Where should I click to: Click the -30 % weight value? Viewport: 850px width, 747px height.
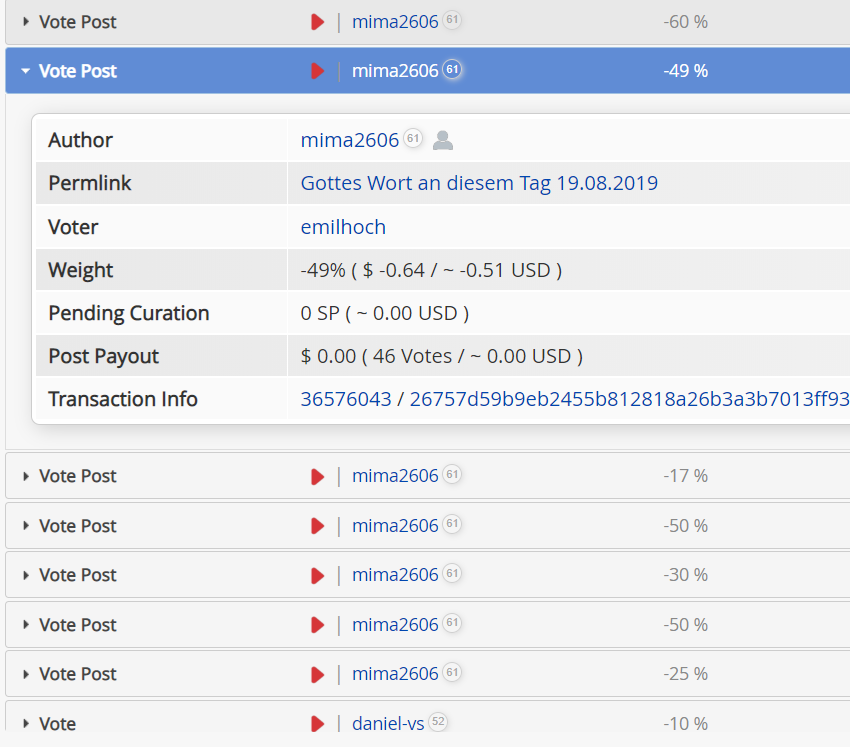pyautogui.click(x=685, y=575)
